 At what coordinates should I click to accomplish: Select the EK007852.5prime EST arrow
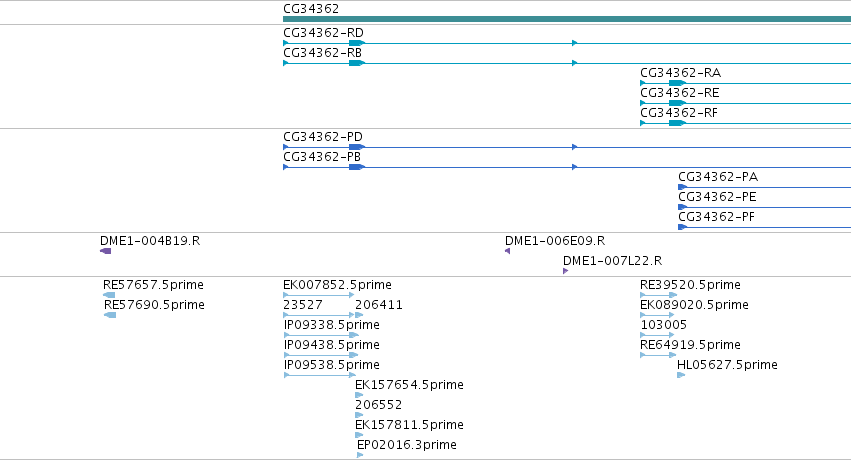(x=319, y=295)
